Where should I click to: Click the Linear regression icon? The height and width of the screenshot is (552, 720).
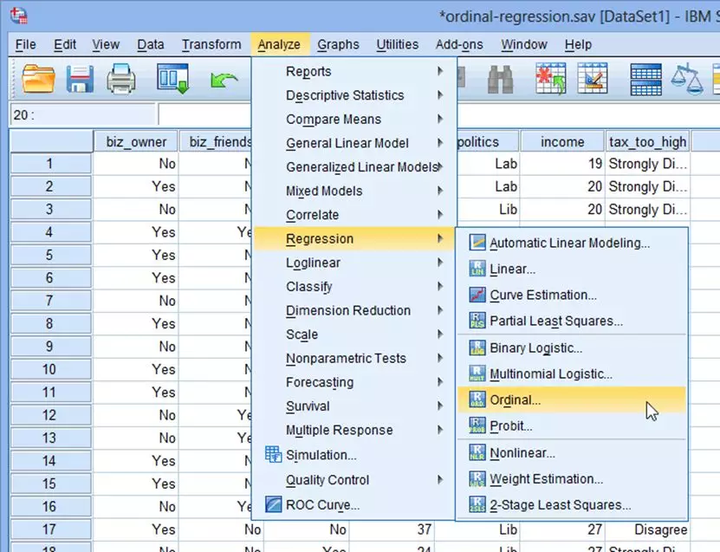tap(477, 268)
